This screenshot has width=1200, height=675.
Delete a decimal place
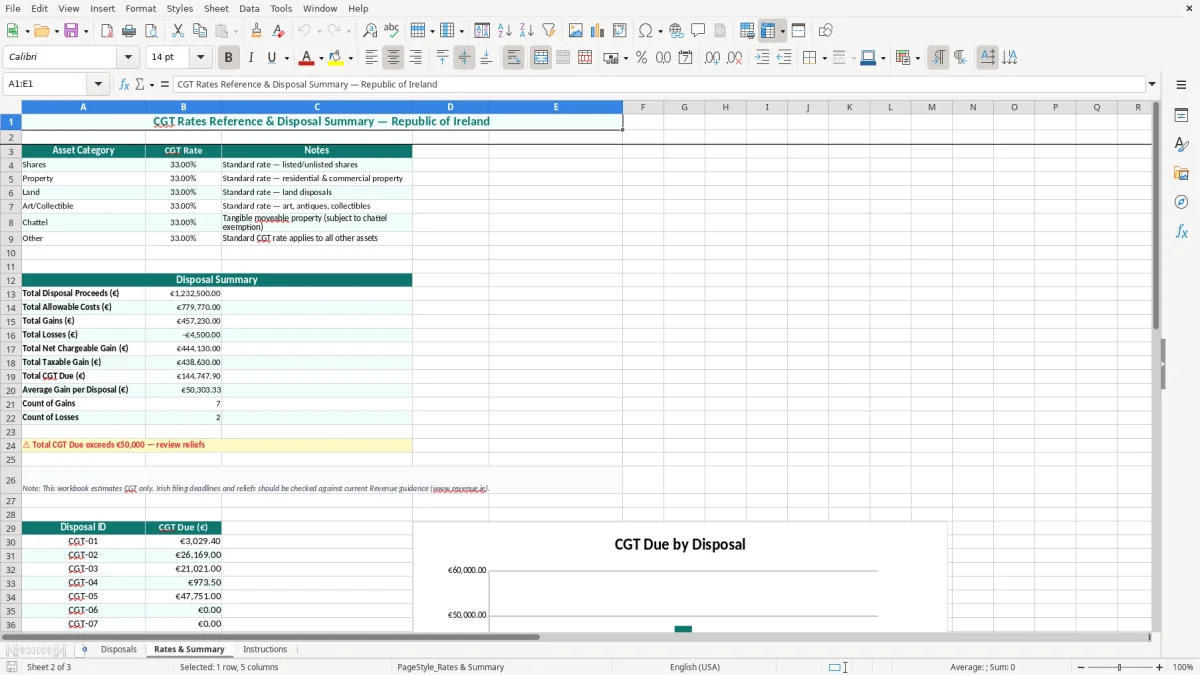(x=735, y=58)
